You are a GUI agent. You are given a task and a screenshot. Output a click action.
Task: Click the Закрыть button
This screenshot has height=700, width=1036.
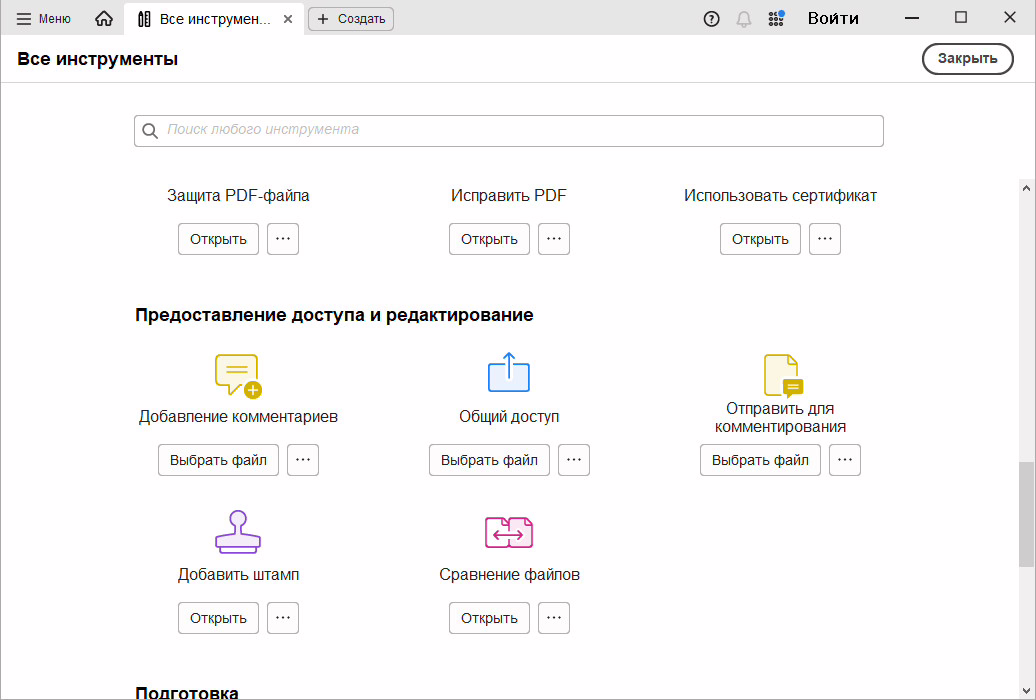[967, 58]
